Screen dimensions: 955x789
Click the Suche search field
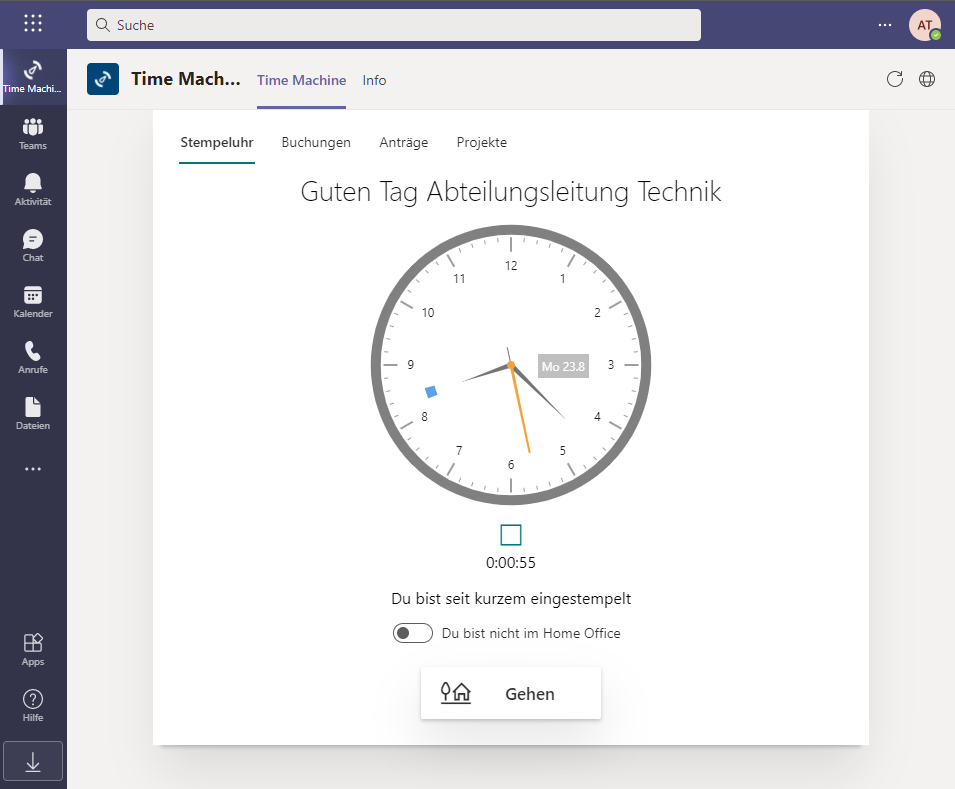394,24
